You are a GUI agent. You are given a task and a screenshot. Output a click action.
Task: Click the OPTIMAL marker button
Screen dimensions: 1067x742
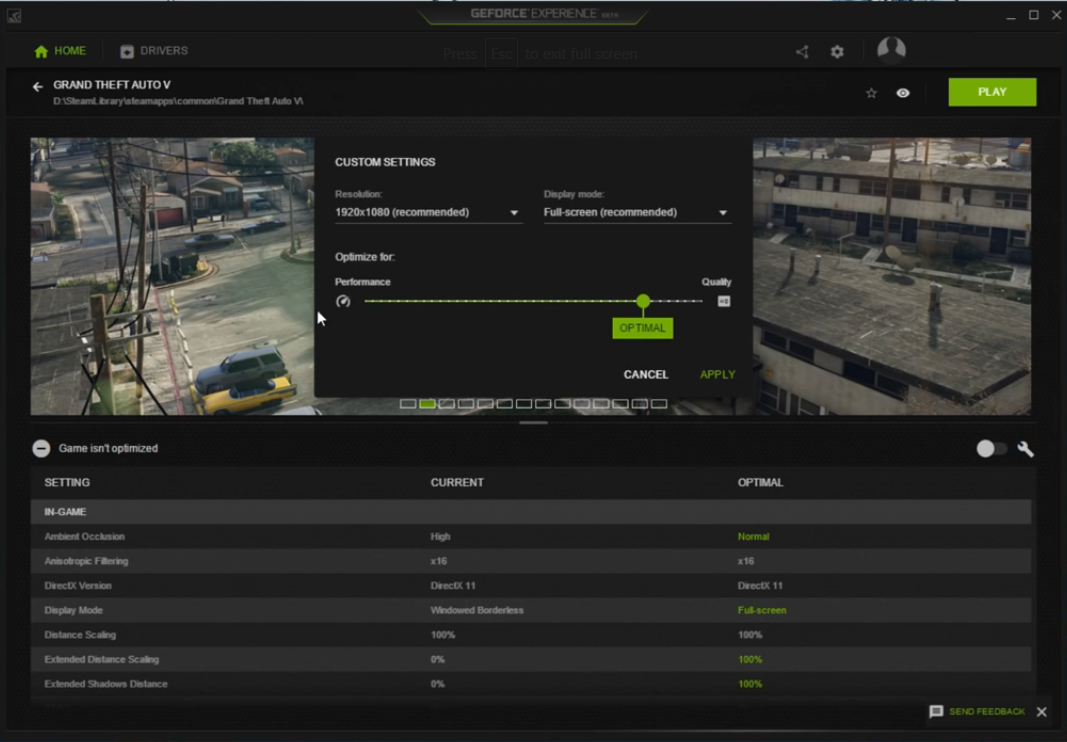coord(642,328)
